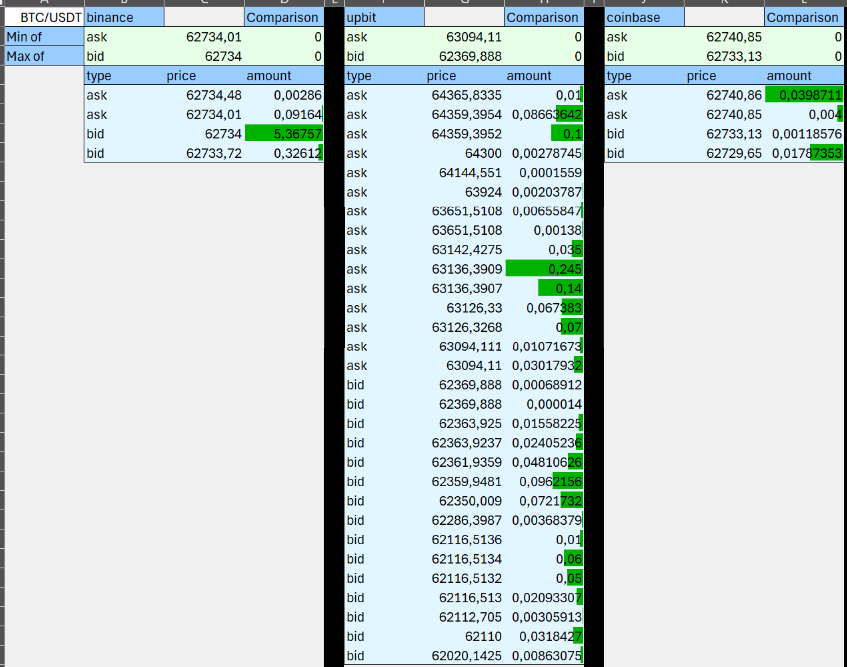The width and height of the screenshot is (847, 667).
Task: Select the BTC/USDT header cell
Action: point(44,17)
